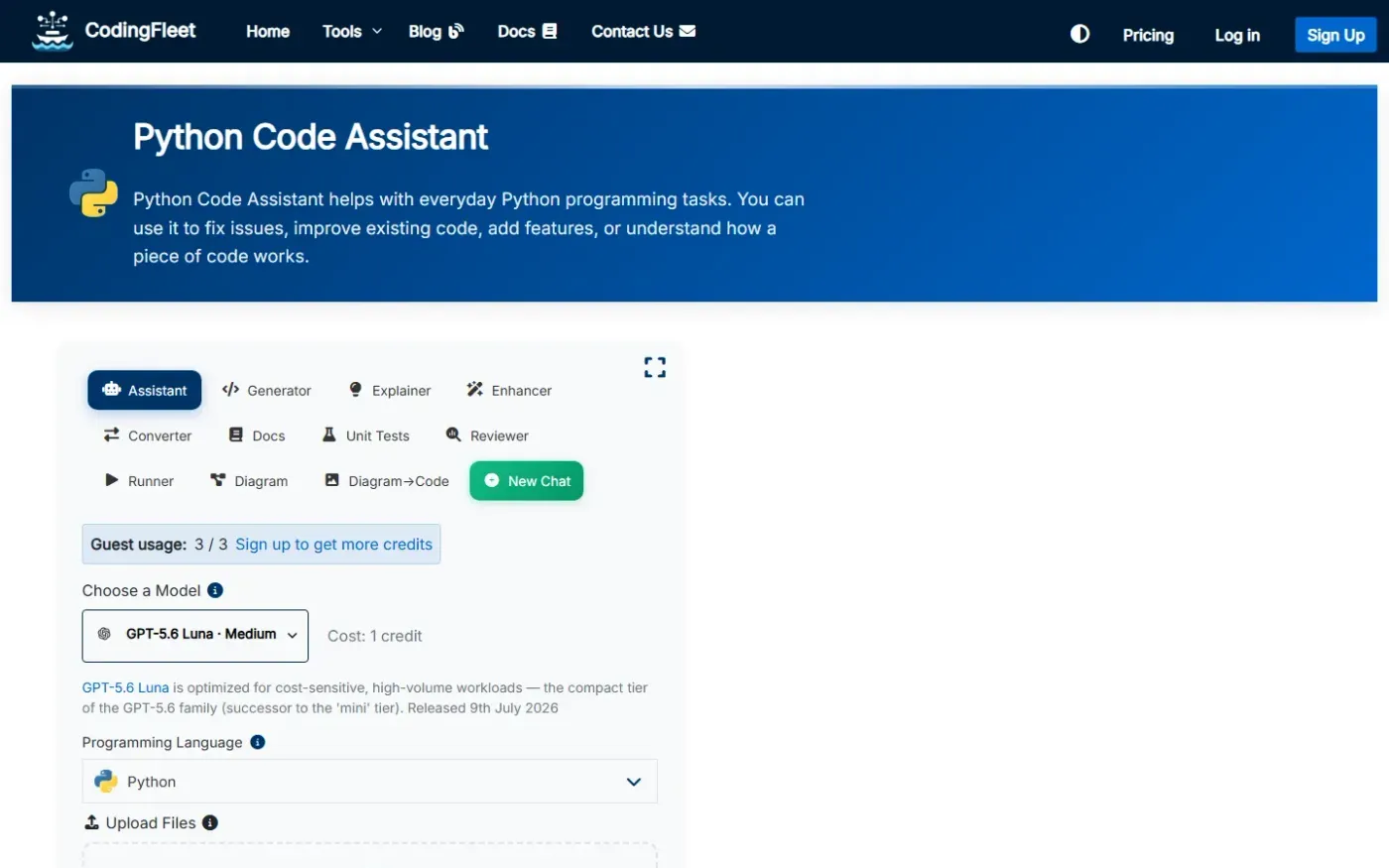Open the Python language dropdown
Viewport: 1389px width, 868px height.
369,782
